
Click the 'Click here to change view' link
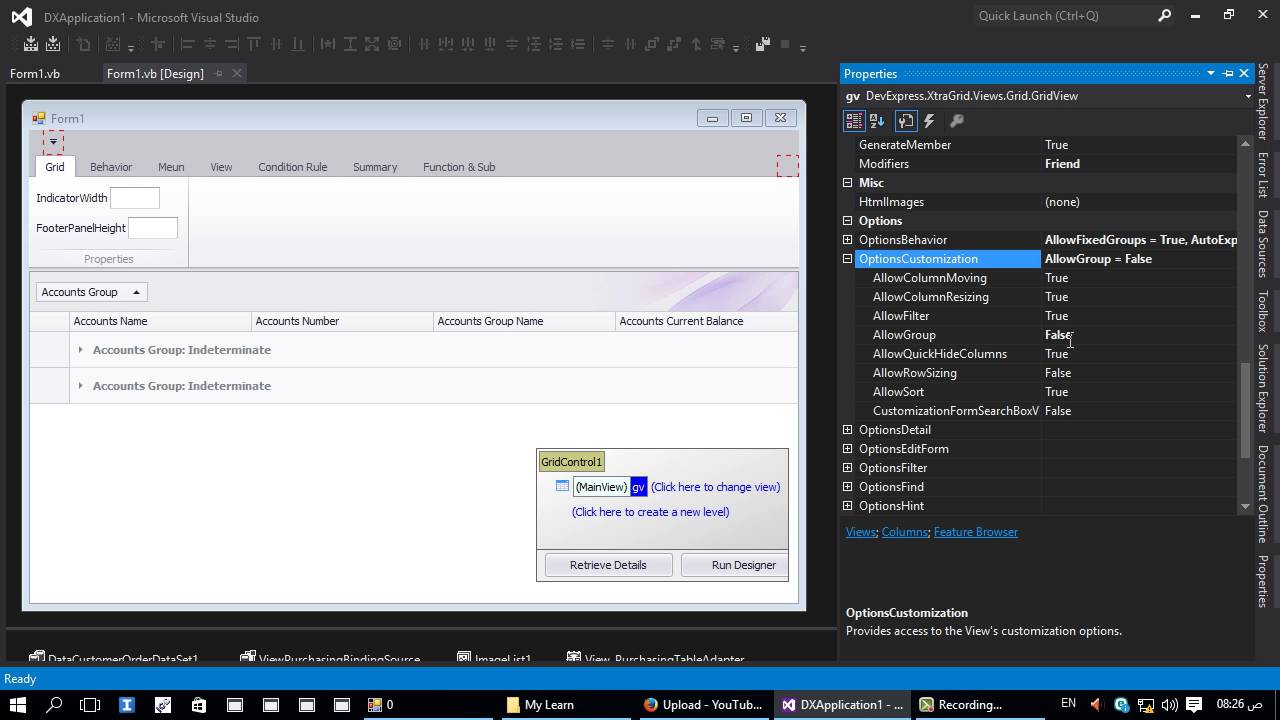pos(715,487)
